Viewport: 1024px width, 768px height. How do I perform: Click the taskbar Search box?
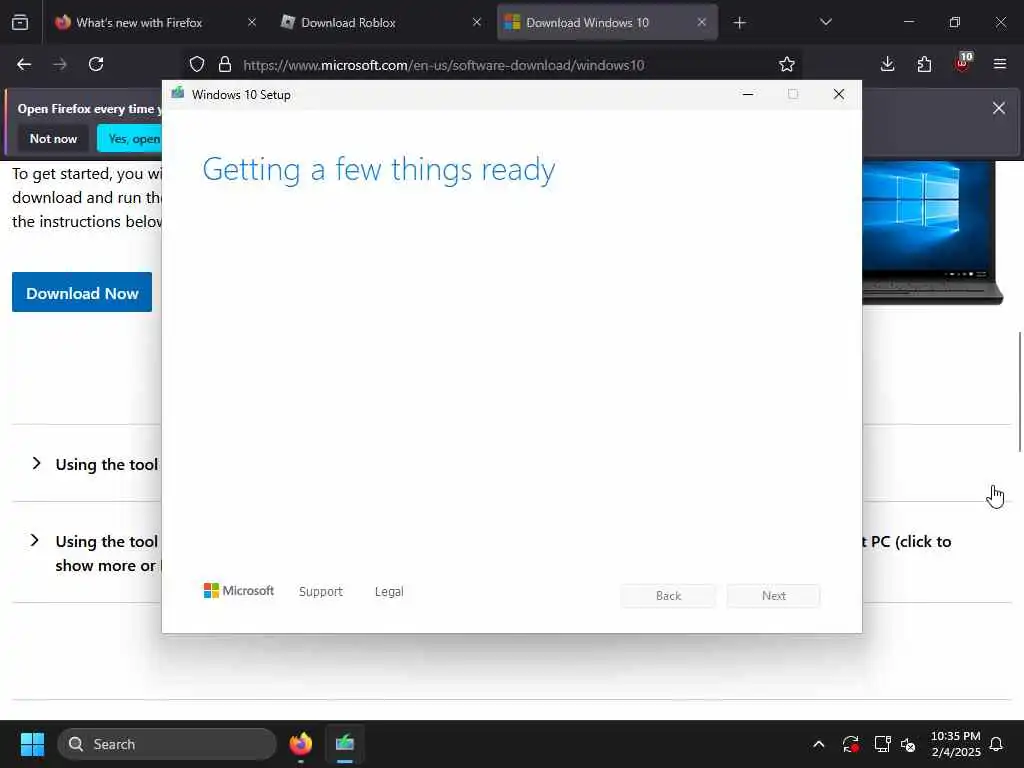coord(167,744)
